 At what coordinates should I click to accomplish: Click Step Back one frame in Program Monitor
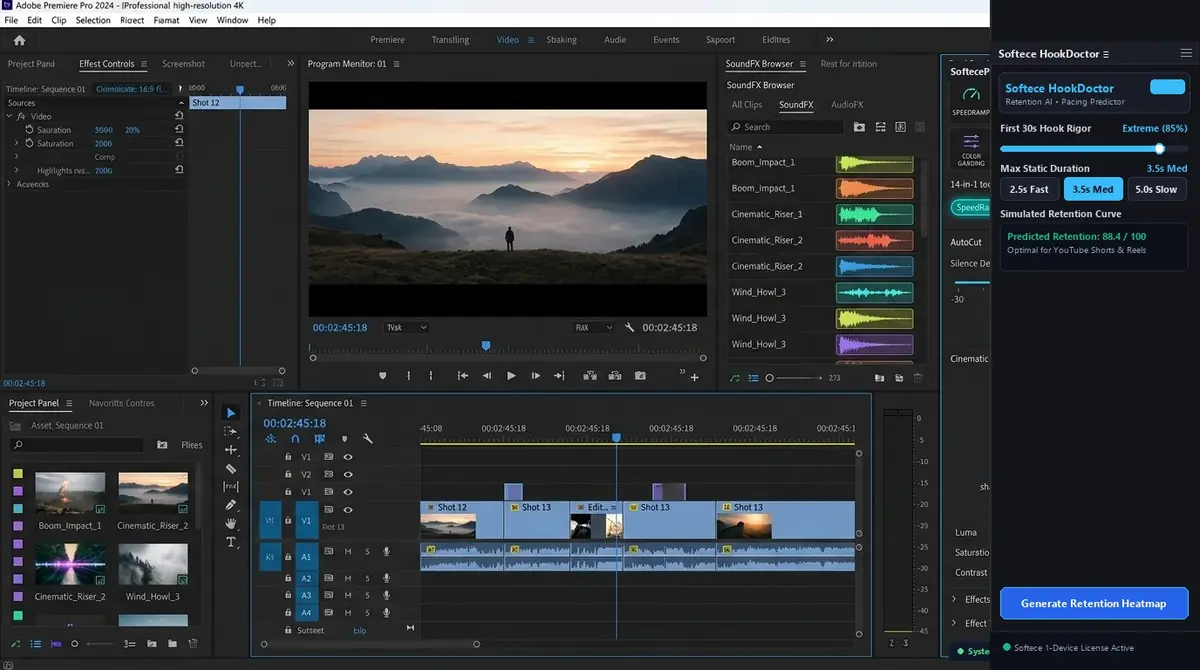pyautogui.click(x=487, y=376)
